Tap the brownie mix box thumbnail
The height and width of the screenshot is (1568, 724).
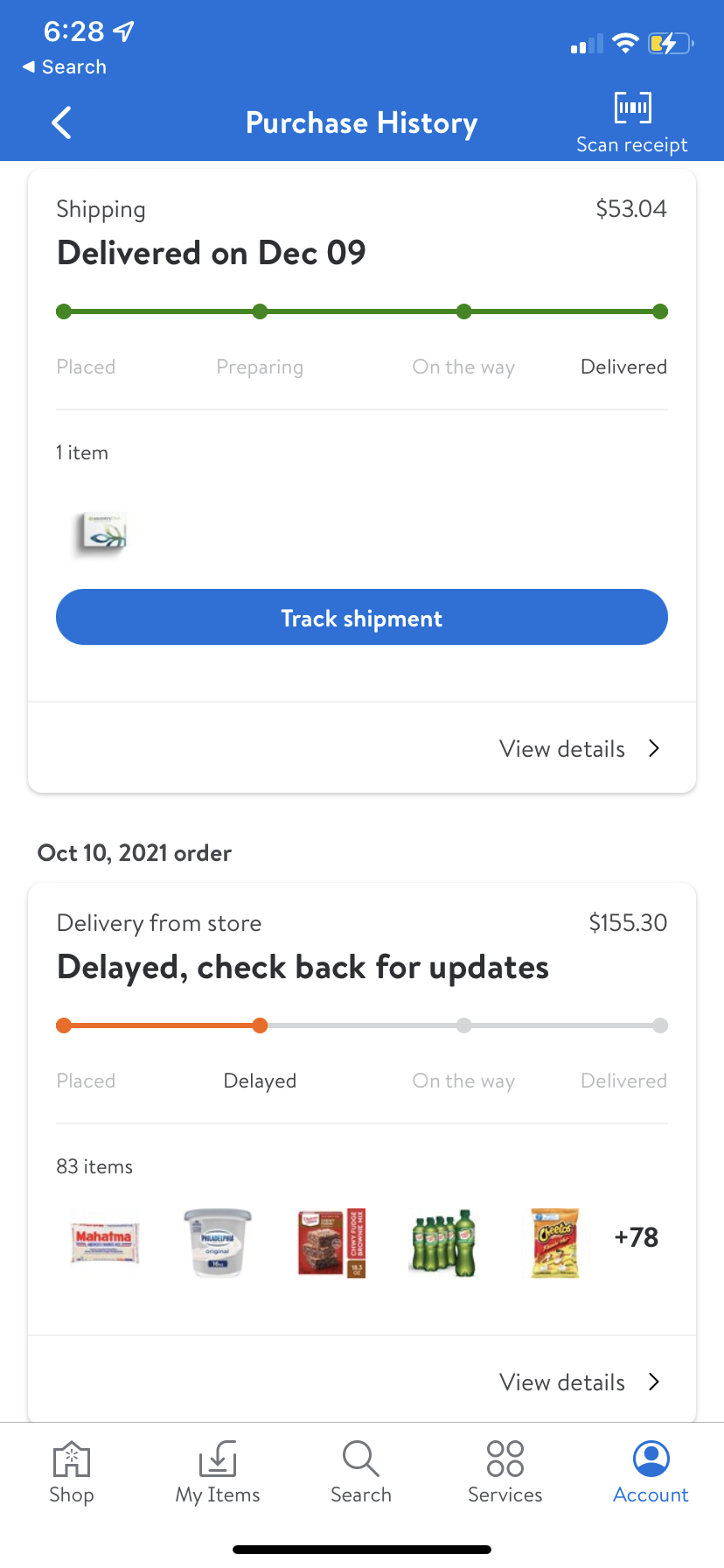tap(331, 1242)
